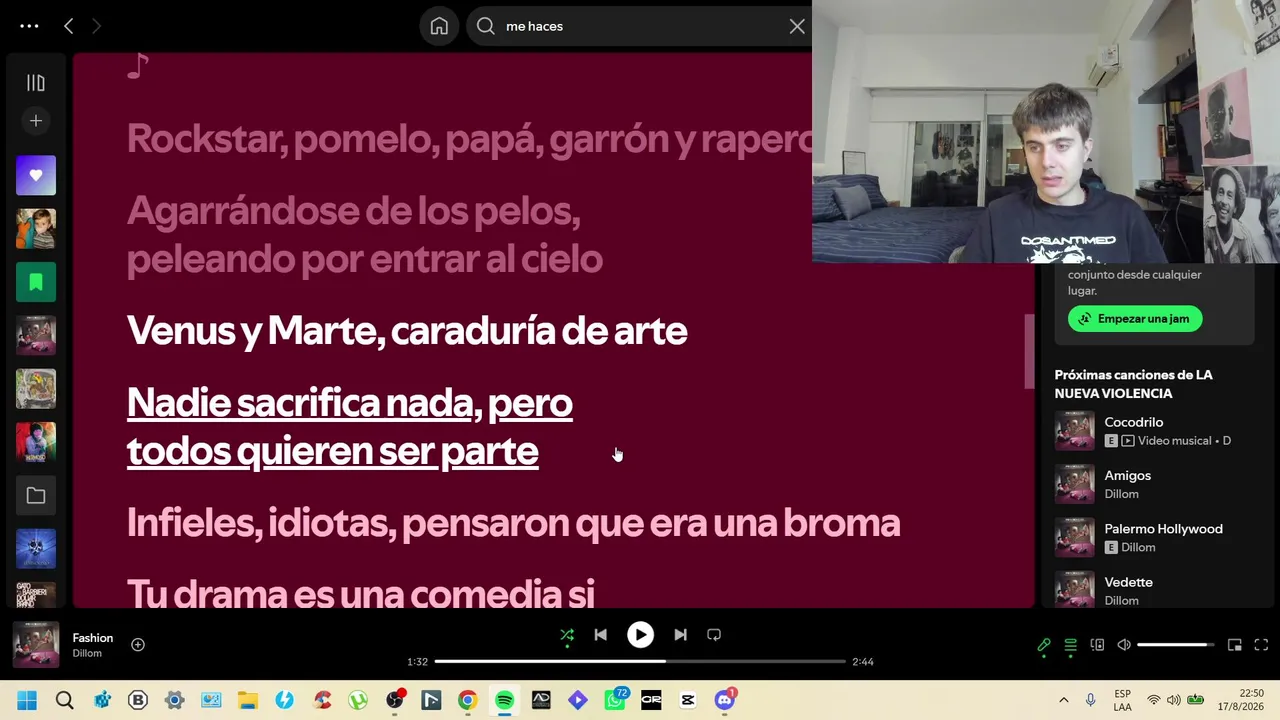Screen dimensions: 1280x720
Task: Show hidden system tray icons
Action: (x=1063, y=701)
